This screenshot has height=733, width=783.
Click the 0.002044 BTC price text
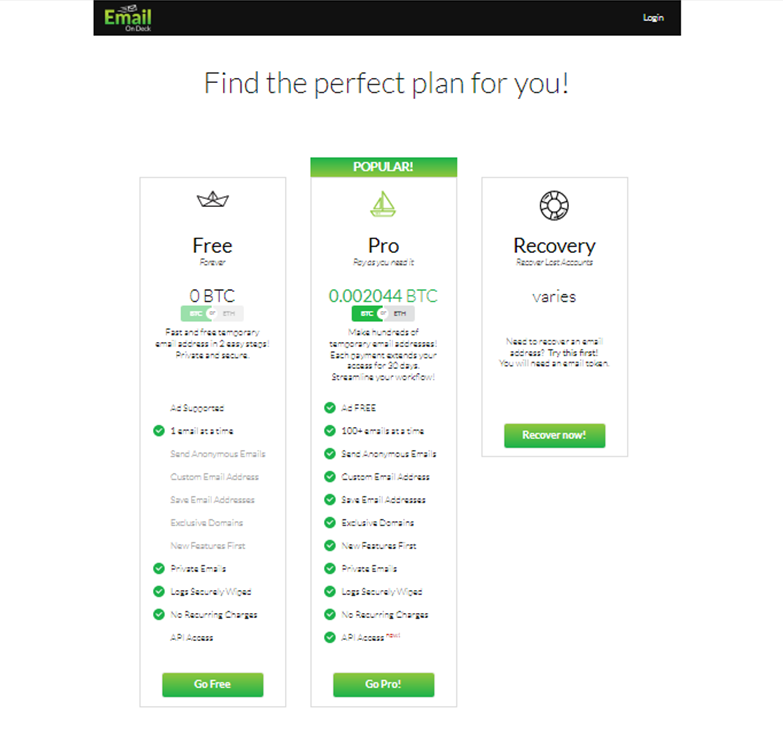tap(383, 296)
